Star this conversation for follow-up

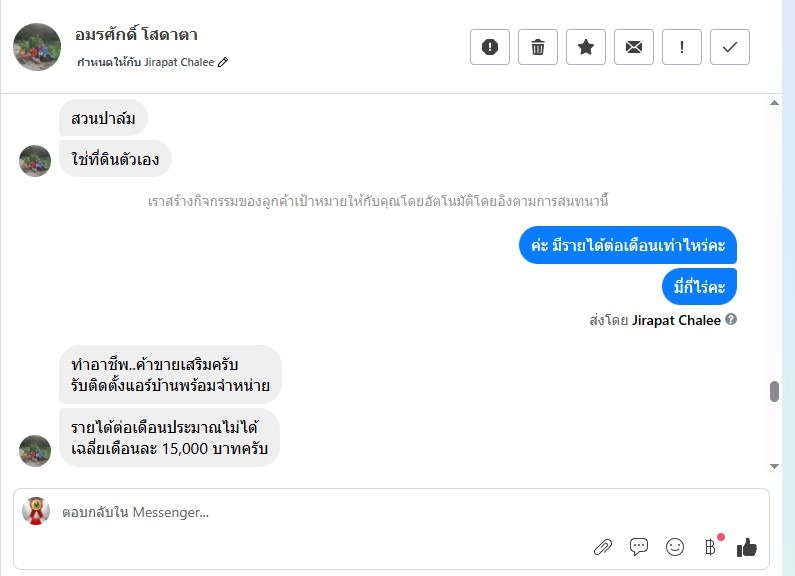coord(586,47)
